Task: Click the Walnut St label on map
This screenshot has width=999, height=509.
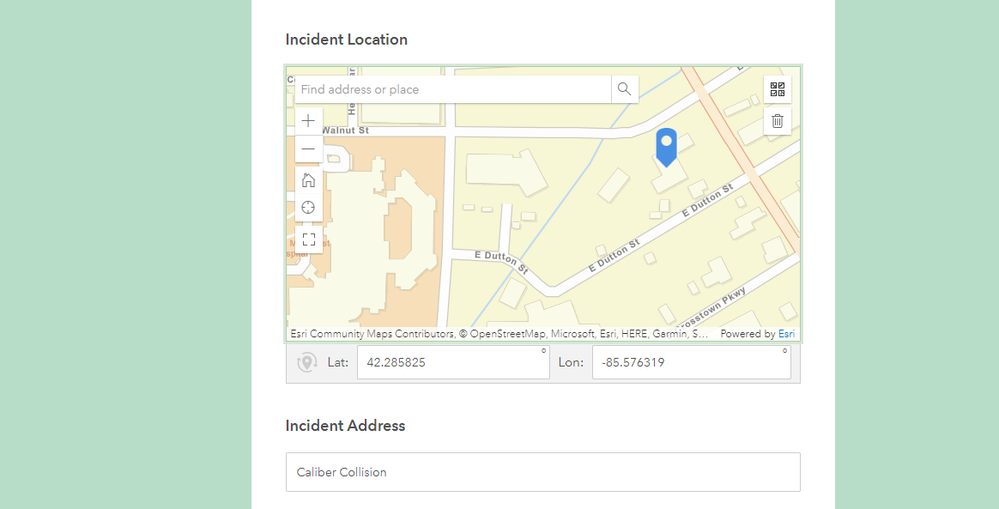Action: pyautogui.click(x=345, y=130)
